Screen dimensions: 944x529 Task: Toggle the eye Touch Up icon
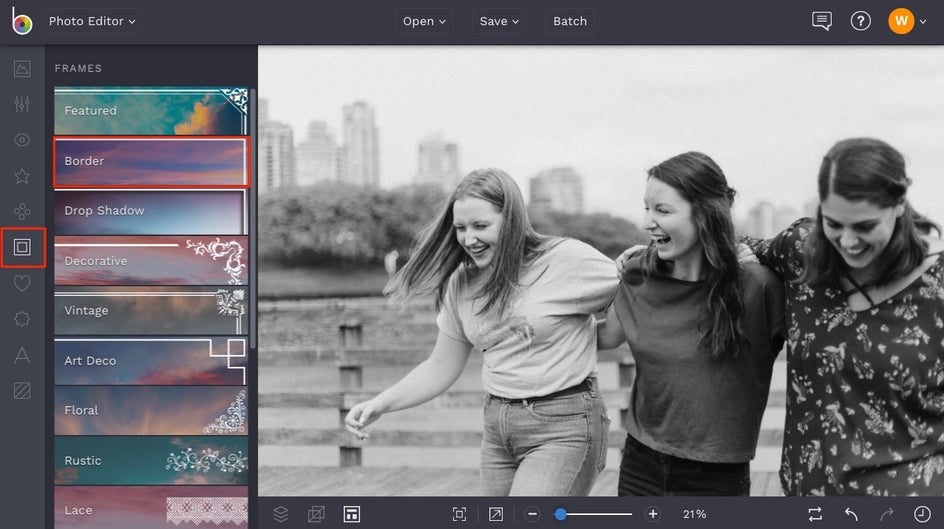pos(22,140)
